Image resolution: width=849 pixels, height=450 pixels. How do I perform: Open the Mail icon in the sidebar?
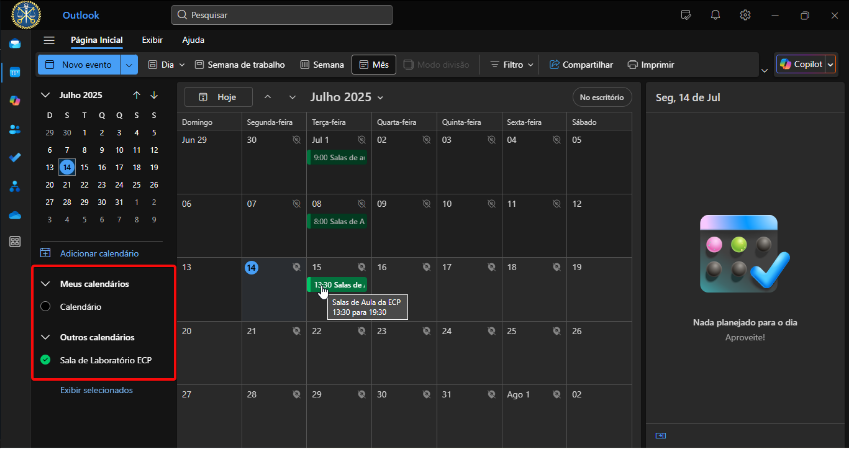(x=15, y=44)
